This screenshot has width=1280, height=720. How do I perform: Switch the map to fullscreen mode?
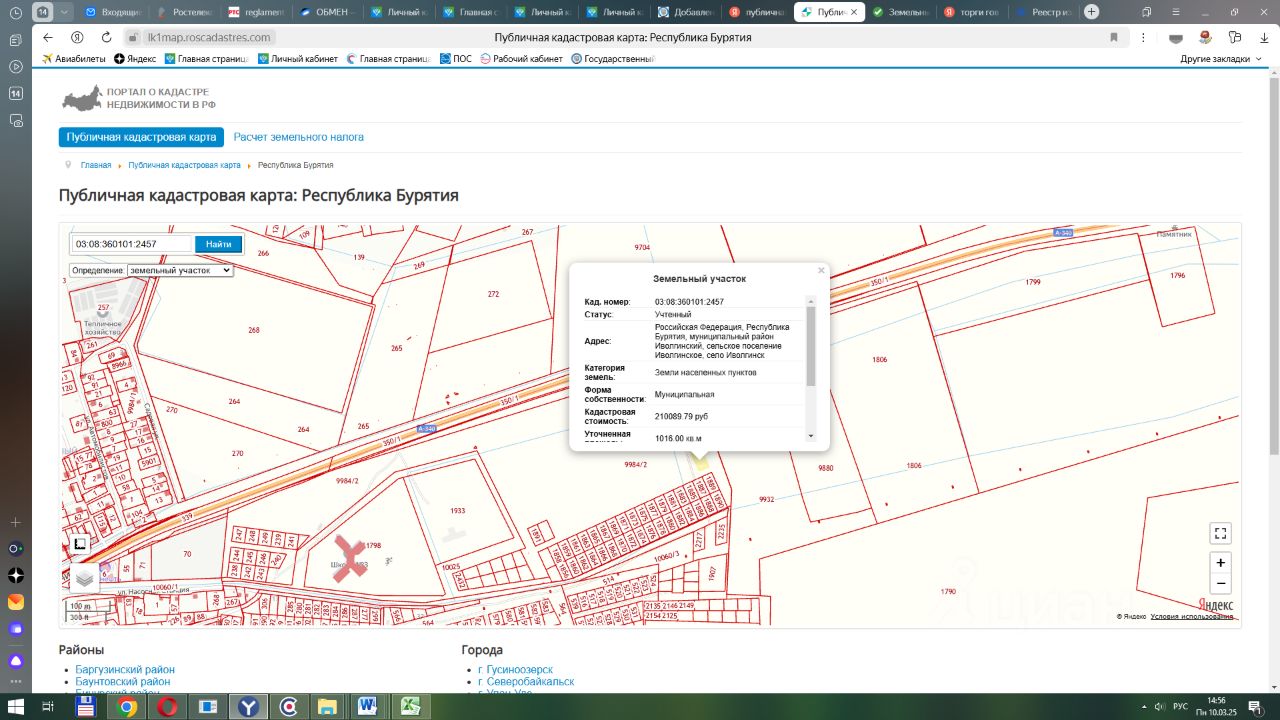(1219, 533)
